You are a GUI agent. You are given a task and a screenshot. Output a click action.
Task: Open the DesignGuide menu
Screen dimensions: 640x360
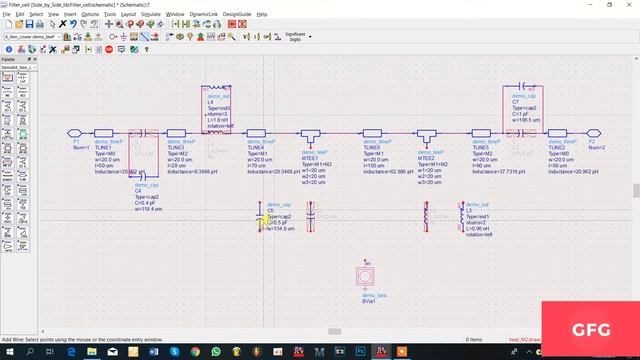237,14
